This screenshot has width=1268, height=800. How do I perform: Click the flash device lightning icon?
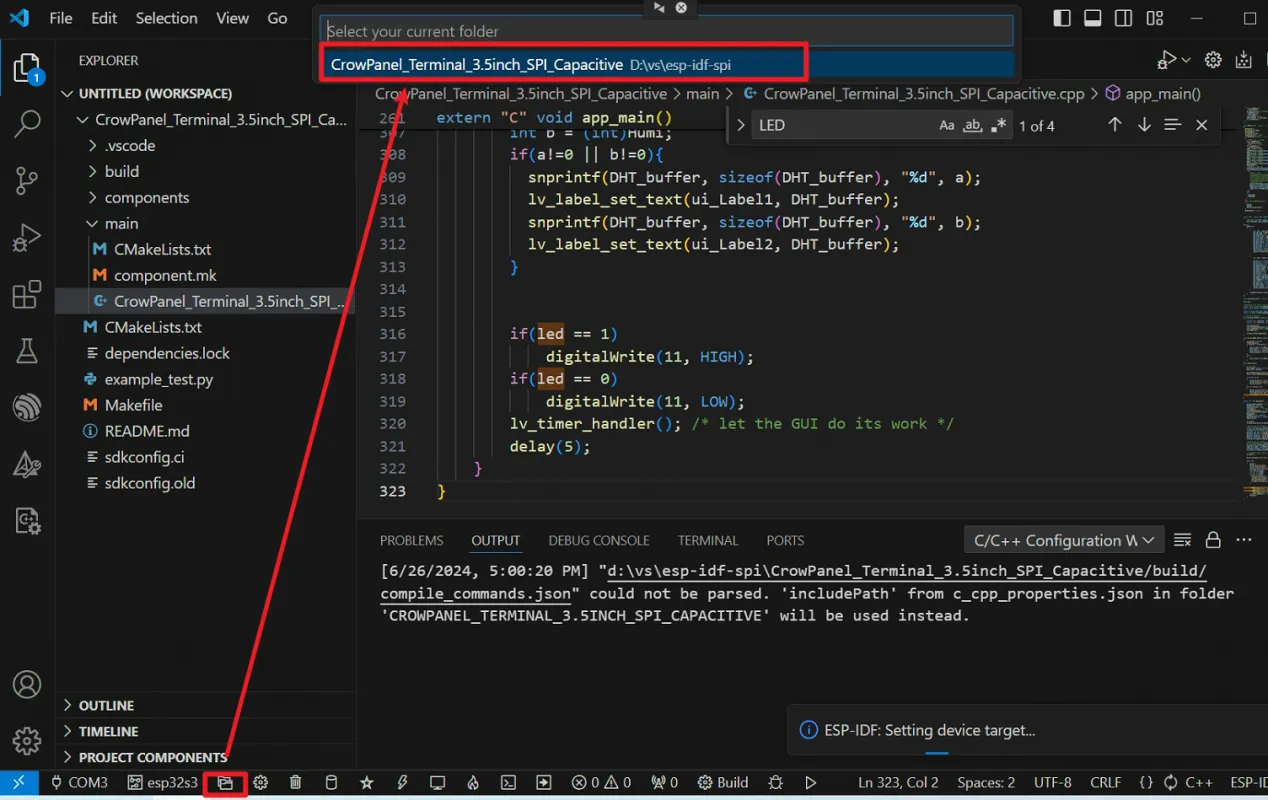coord(402,783)
